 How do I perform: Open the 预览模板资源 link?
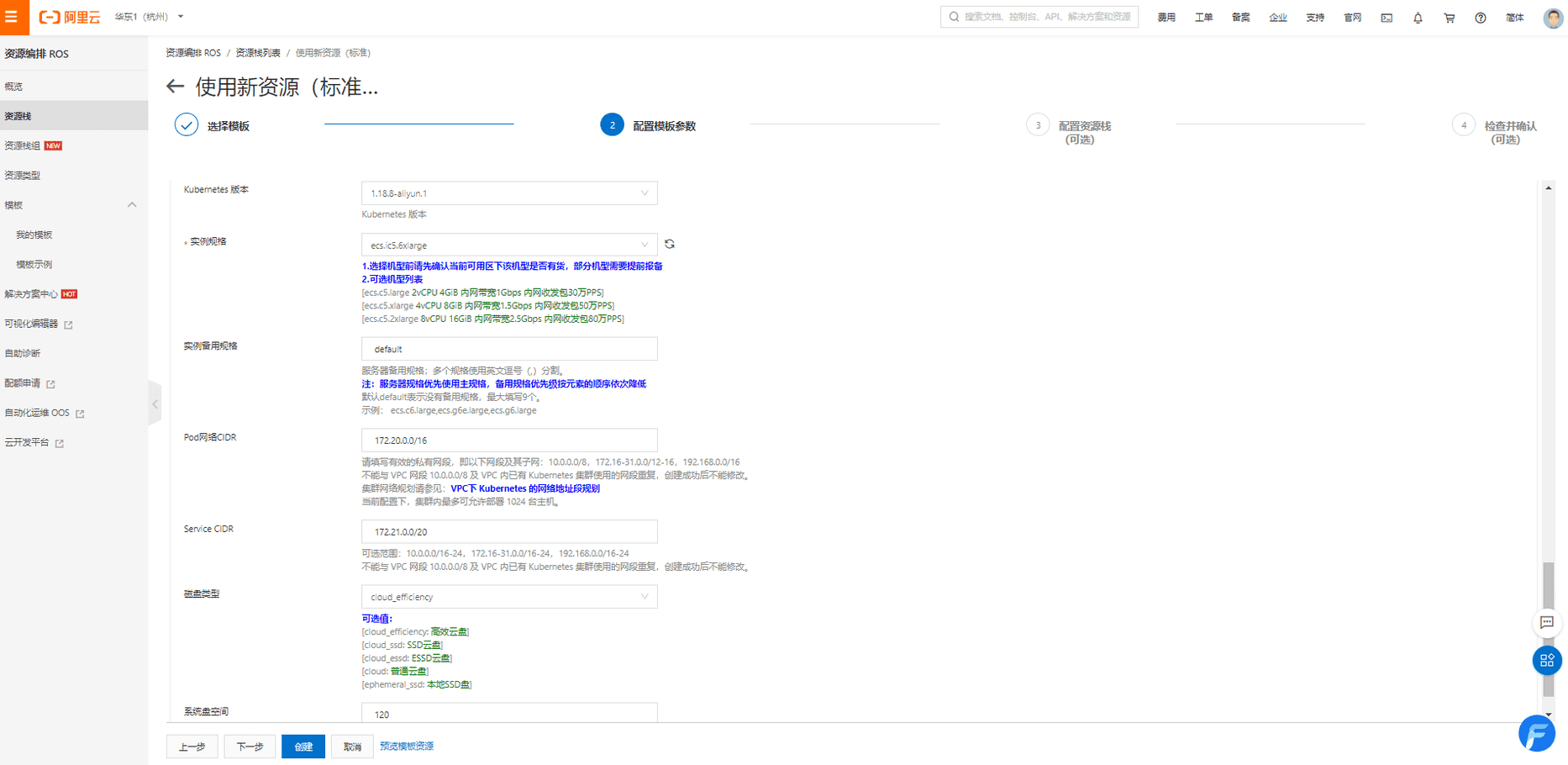tap(407, 747)
